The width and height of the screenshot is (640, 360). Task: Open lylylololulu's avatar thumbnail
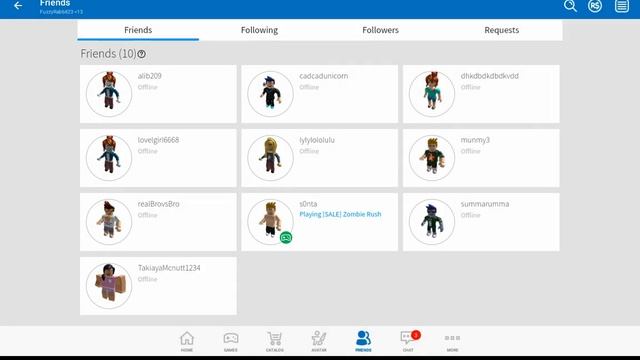pos(270,158)
